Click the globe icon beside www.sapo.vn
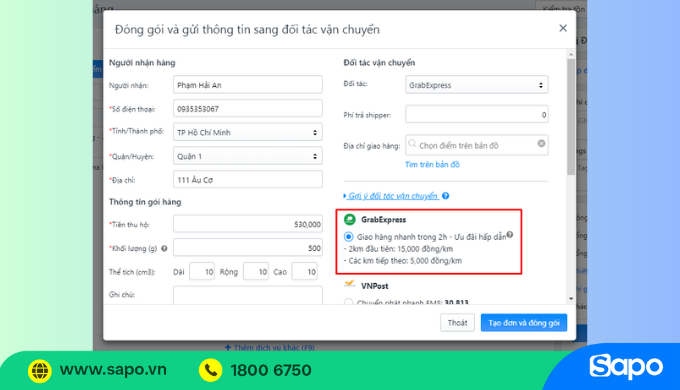 (x=40, y=370)
